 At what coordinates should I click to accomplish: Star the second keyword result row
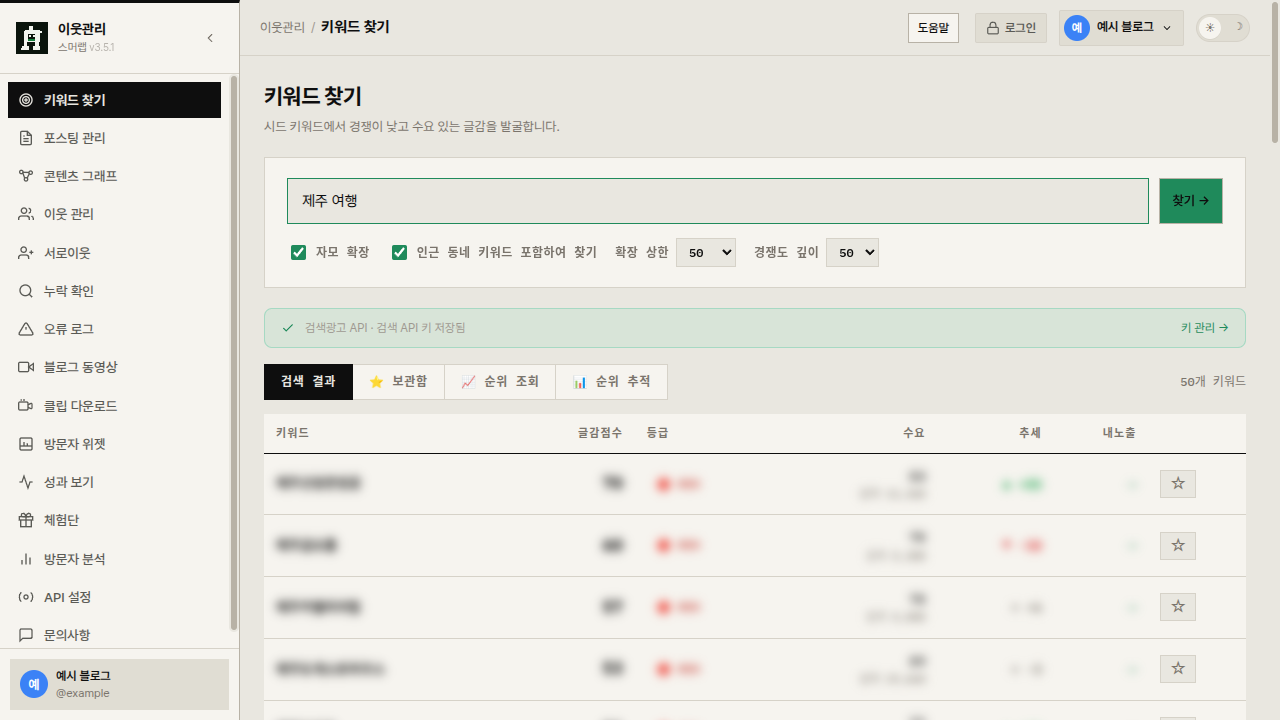click(1178, 546)
